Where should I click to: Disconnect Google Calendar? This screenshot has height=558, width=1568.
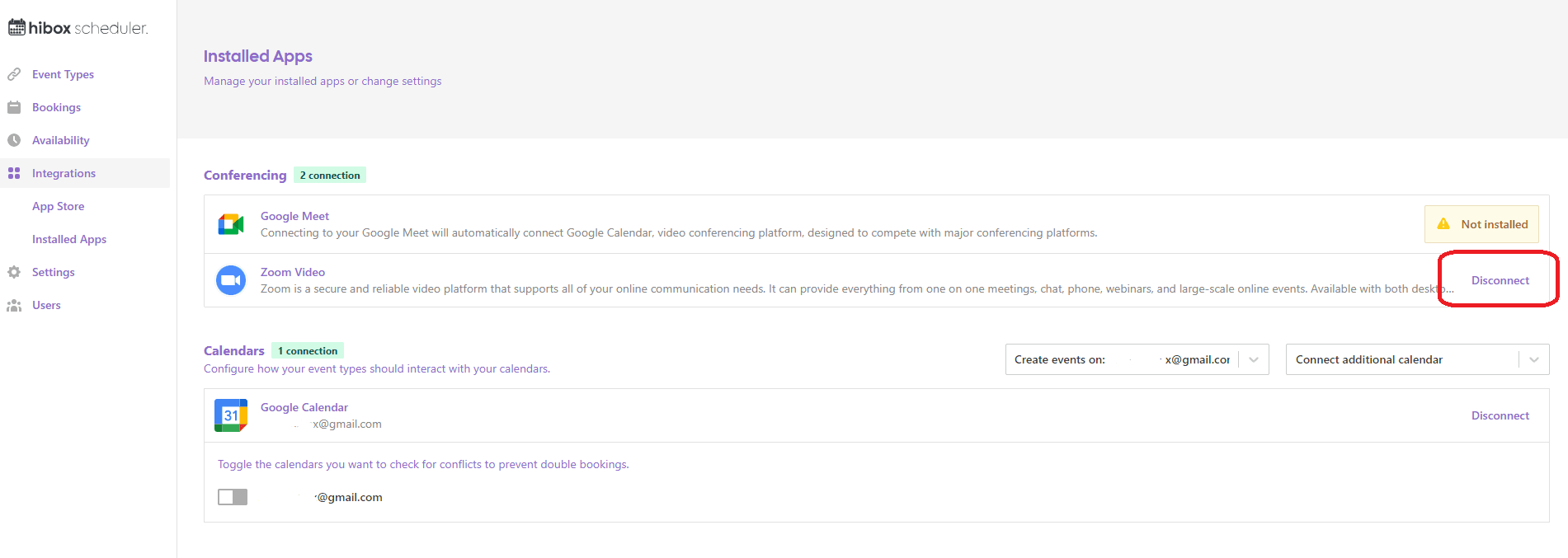[x=1500, y=415]
